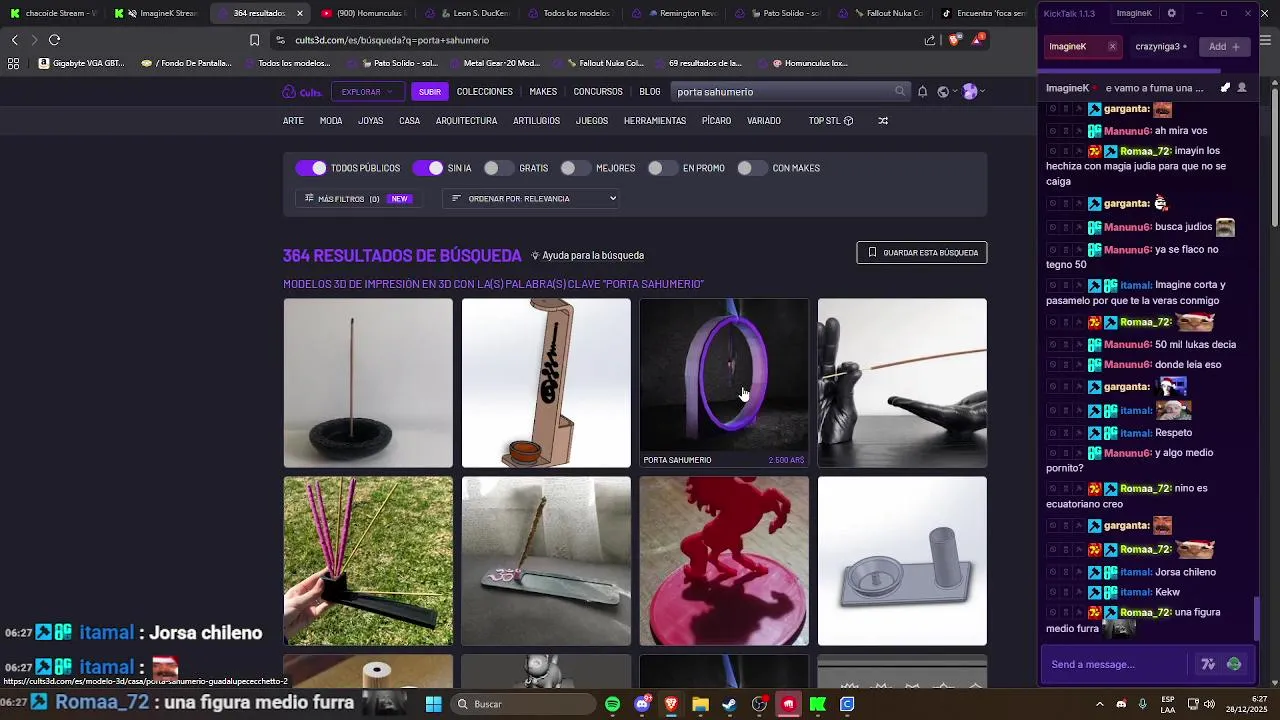Open the Concursos menu item
The image size is (1280, 720).
click(x=598, y=92)
